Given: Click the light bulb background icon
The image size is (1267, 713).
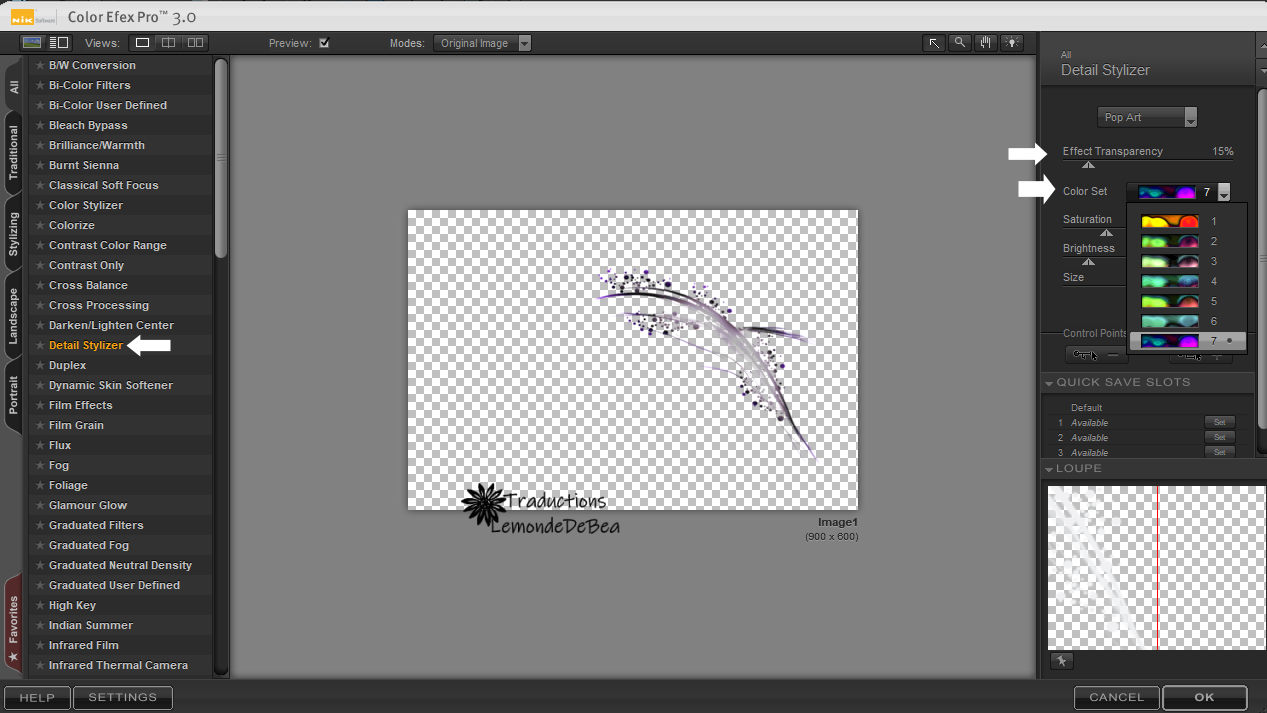Looking at the screenshot, I should point(1012,43).
